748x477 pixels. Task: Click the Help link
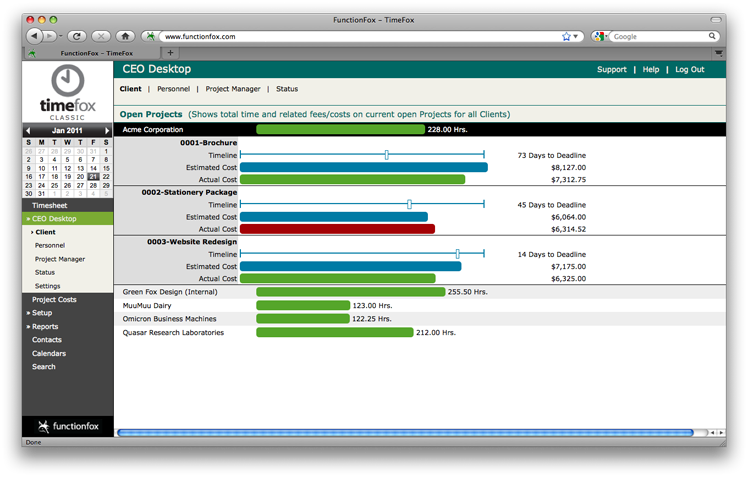651,70
